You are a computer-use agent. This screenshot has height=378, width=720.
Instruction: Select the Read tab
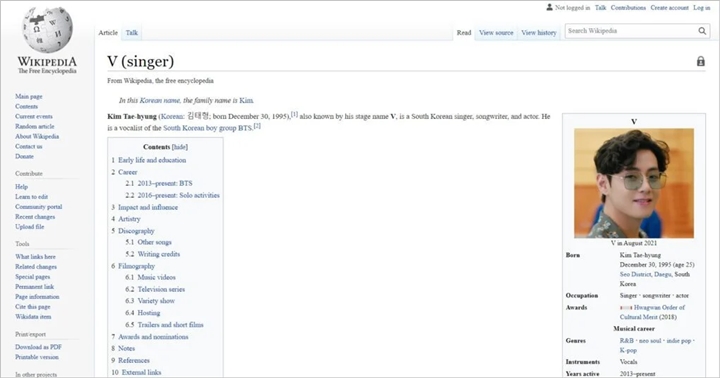click(x=464, y=33)
